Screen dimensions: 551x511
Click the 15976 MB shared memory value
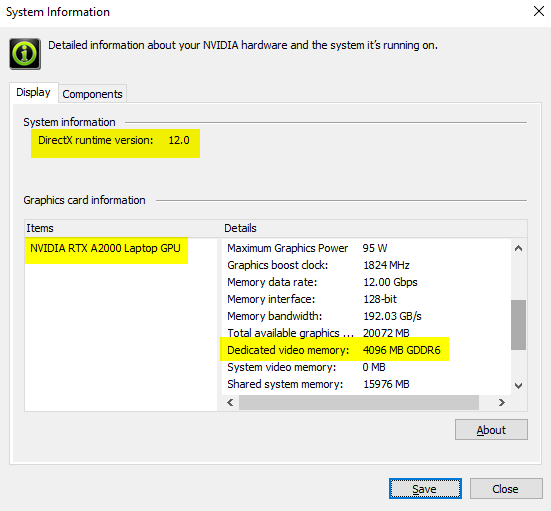coord(386,384)
